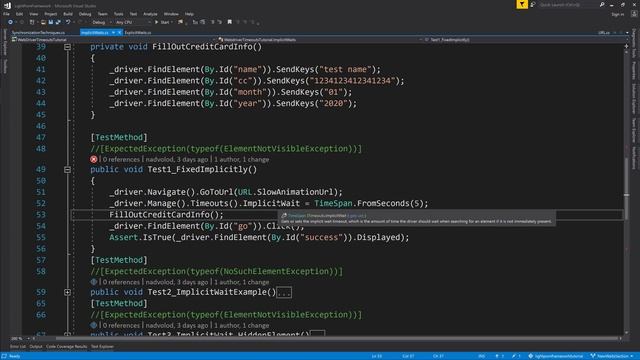Click the account avatar icon near Sign in
This screenshot has height=360, width=640.
(634, 14)
